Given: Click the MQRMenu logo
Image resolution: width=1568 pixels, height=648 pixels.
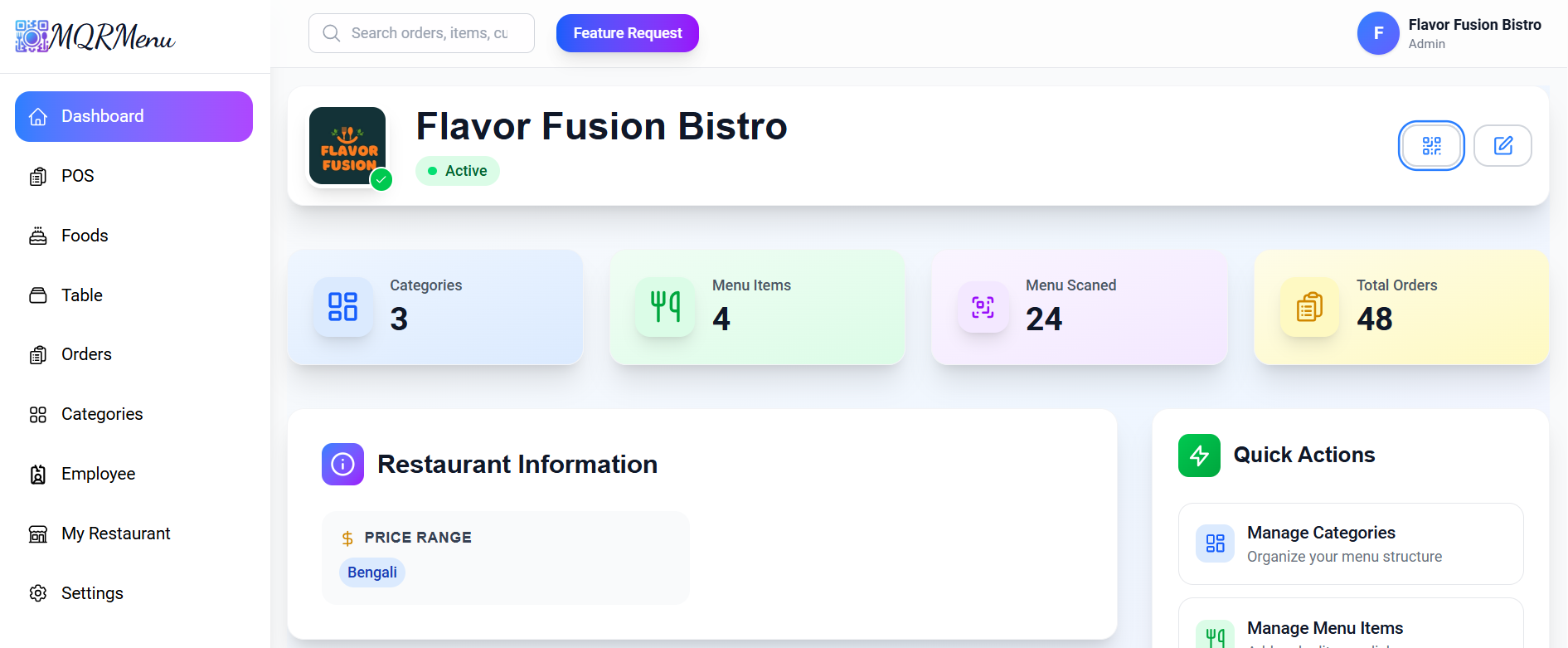Looking at the screenshot, I should pos(95,37).
